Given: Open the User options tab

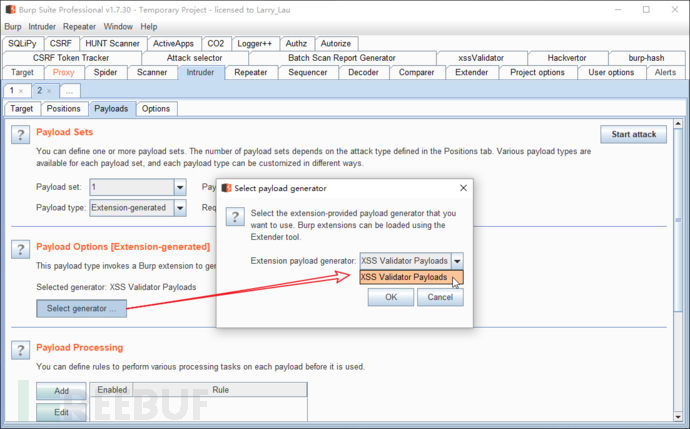Looking at the screenshot, I should [x=611, y=72].
